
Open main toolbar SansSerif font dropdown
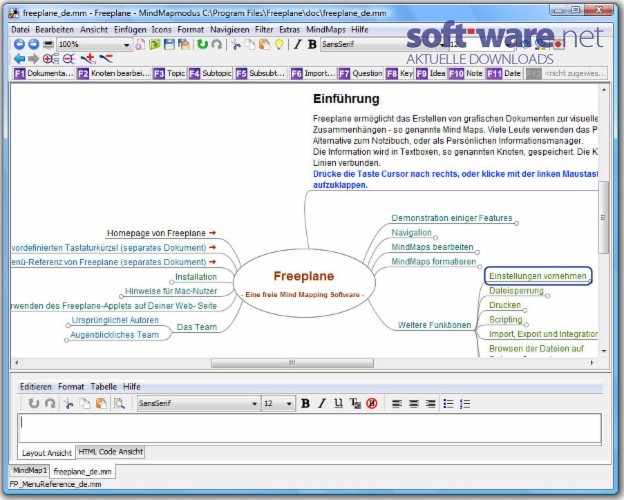(x=443, y=45)
